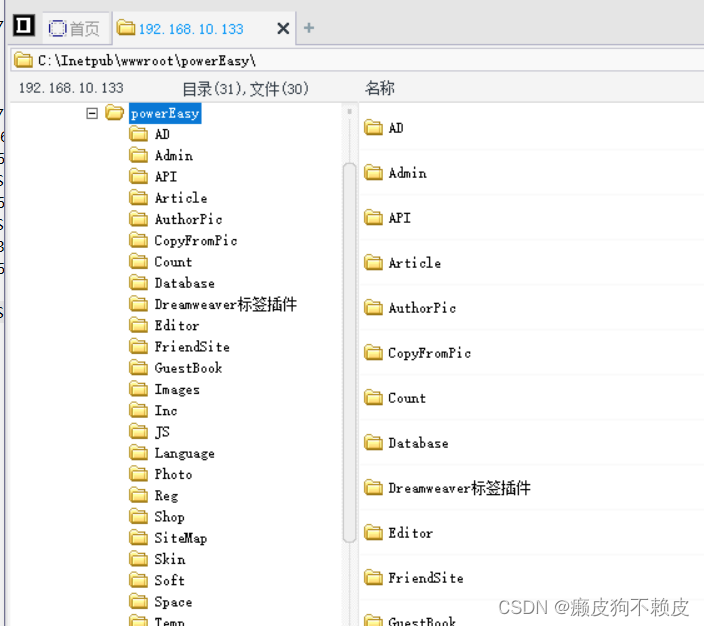Image resolution: width=704 pixels, height=626 pixels.
Task: Select Skin folder in the tree
Action: click(170, 559)
